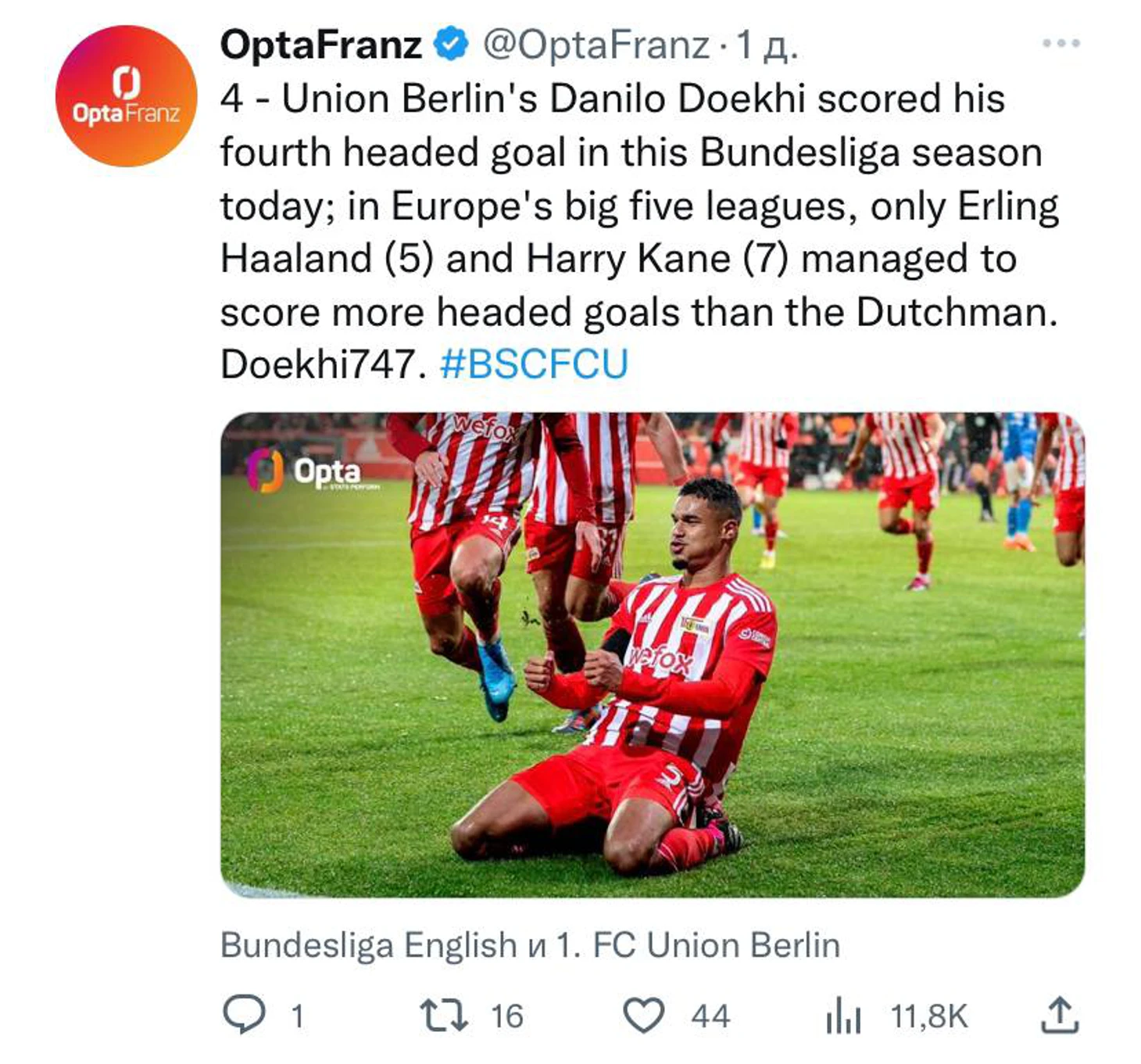This screenshot has width=1141, height=1064.
Task: Click the OptaFranz profile avatar
Action: click(126, 96)
